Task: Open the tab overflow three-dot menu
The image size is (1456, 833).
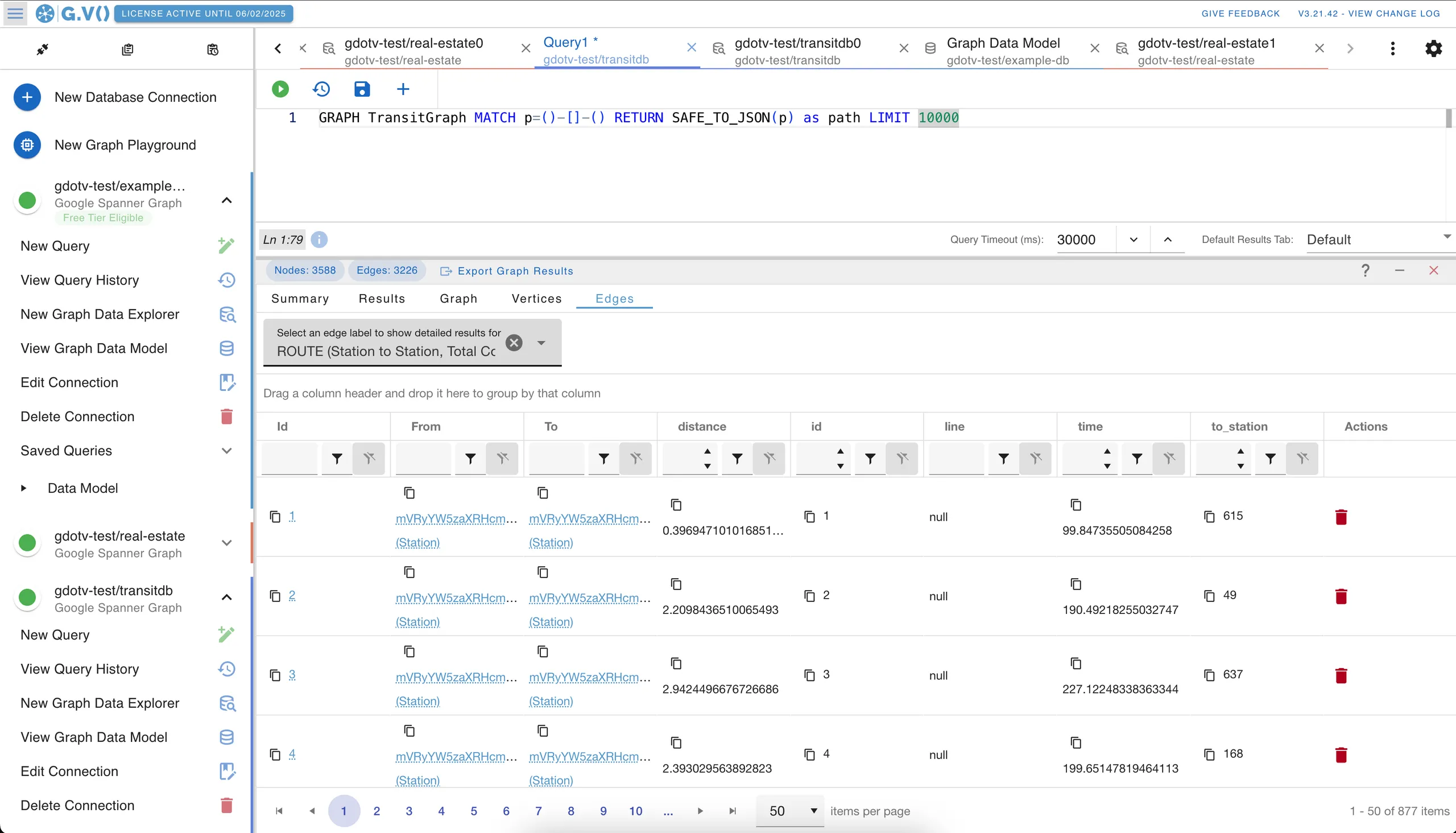Action: point(1392,48)
